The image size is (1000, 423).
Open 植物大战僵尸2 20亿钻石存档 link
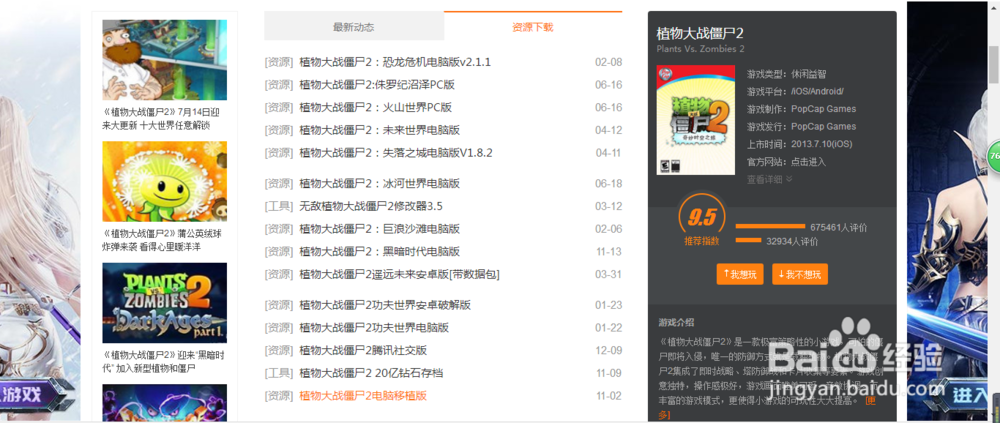(x=371, y=373)
